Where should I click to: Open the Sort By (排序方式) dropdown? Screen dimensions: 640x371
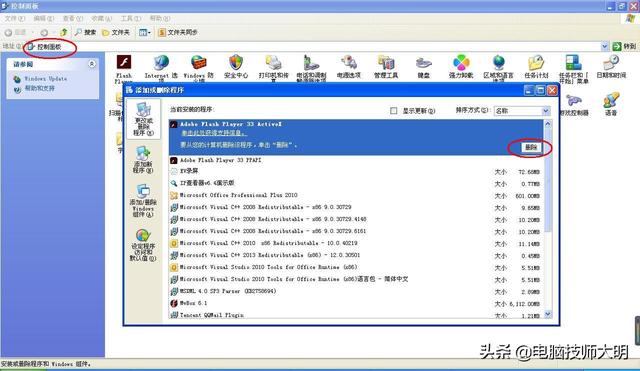pyautogui.click(x=522, y=111)
